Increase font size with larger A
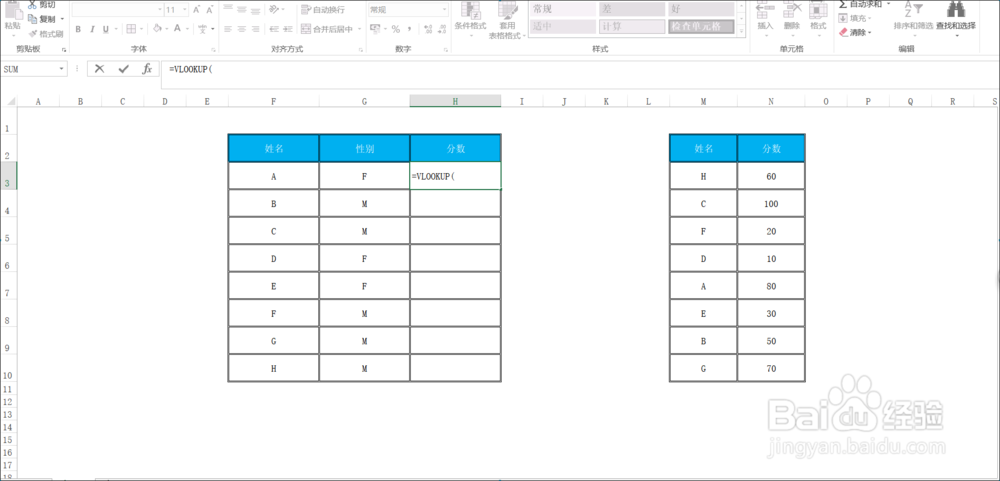The width and height of the screenshot is (1000, 481). tap(196, 10)
